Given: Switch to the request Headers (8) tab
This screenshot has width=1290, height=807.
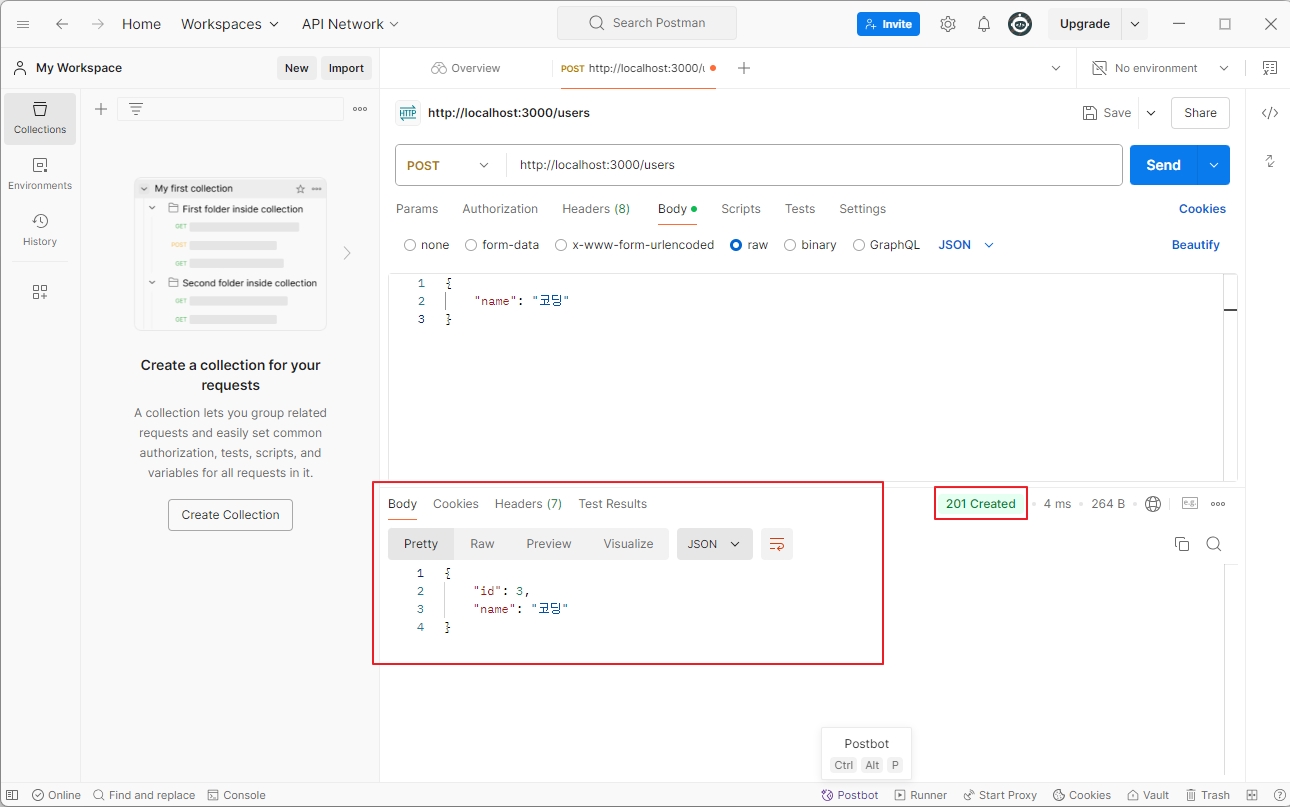Looking at the screenshot, I should point(596,209).
